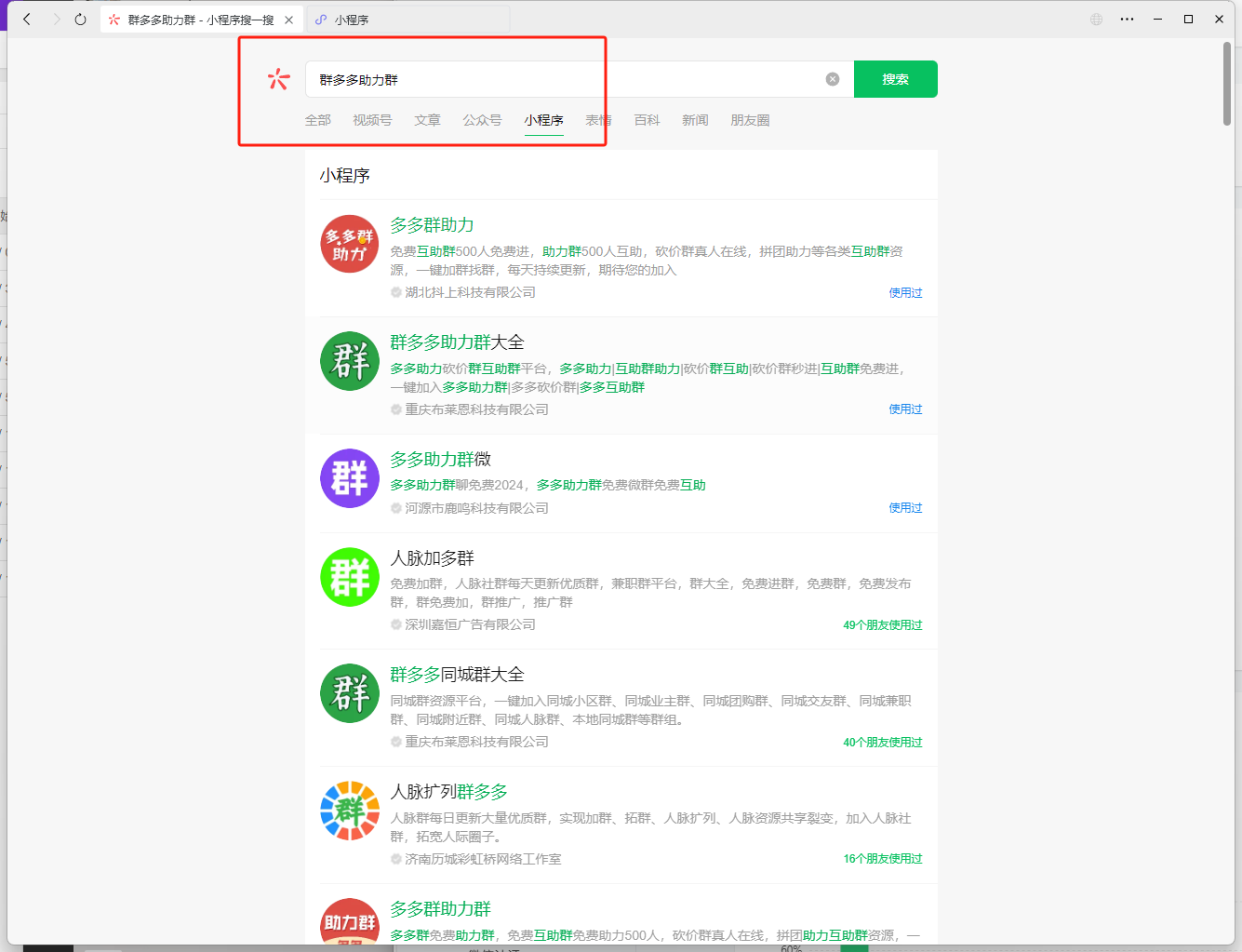1242x952 pixels.
Task: Open the 多多群助力群 result title
Action: (440, 909)
